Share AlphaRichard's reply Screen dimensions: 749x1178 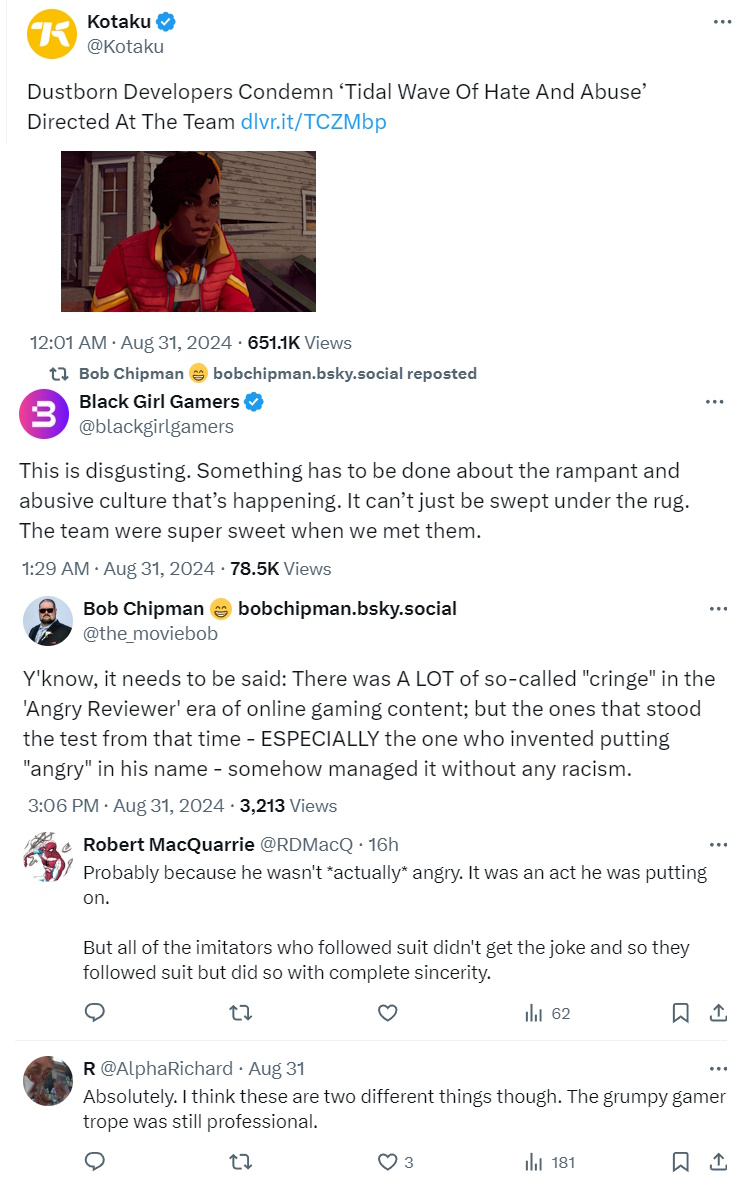(718, 1162)
